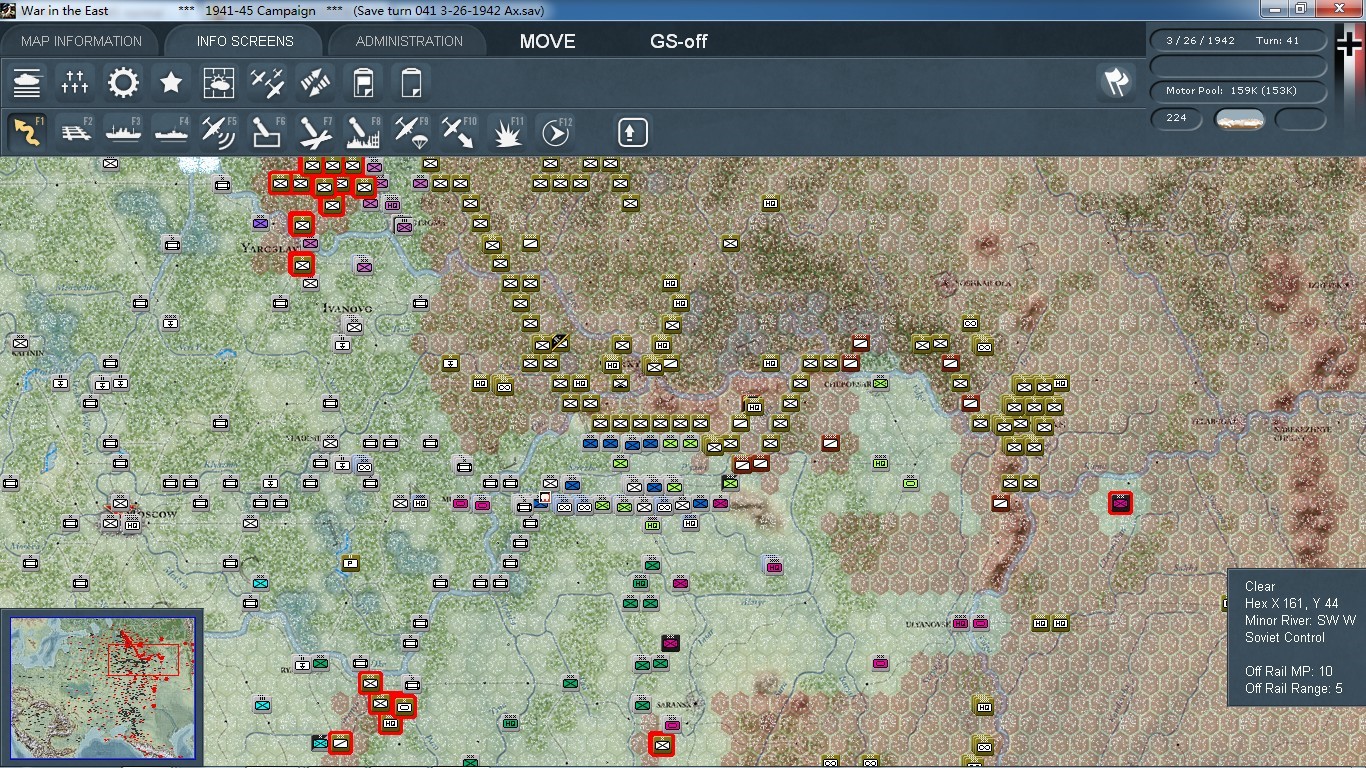This screenshot has width=1366, height=768.
Task: Open the Losses screen with crosses icon
Action: [75, 82]
